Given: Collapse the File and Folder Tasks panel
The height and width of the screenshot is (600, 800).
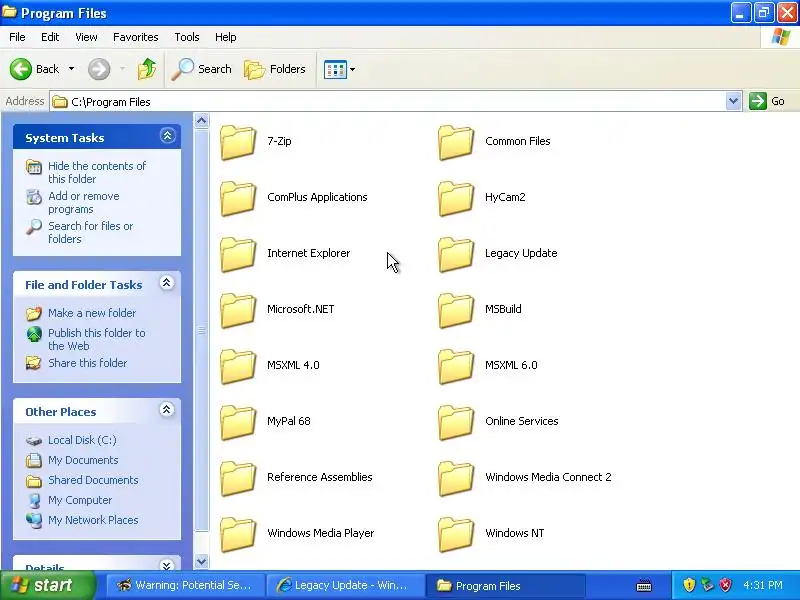Looking at the screenshot, I should coord(167,283).
